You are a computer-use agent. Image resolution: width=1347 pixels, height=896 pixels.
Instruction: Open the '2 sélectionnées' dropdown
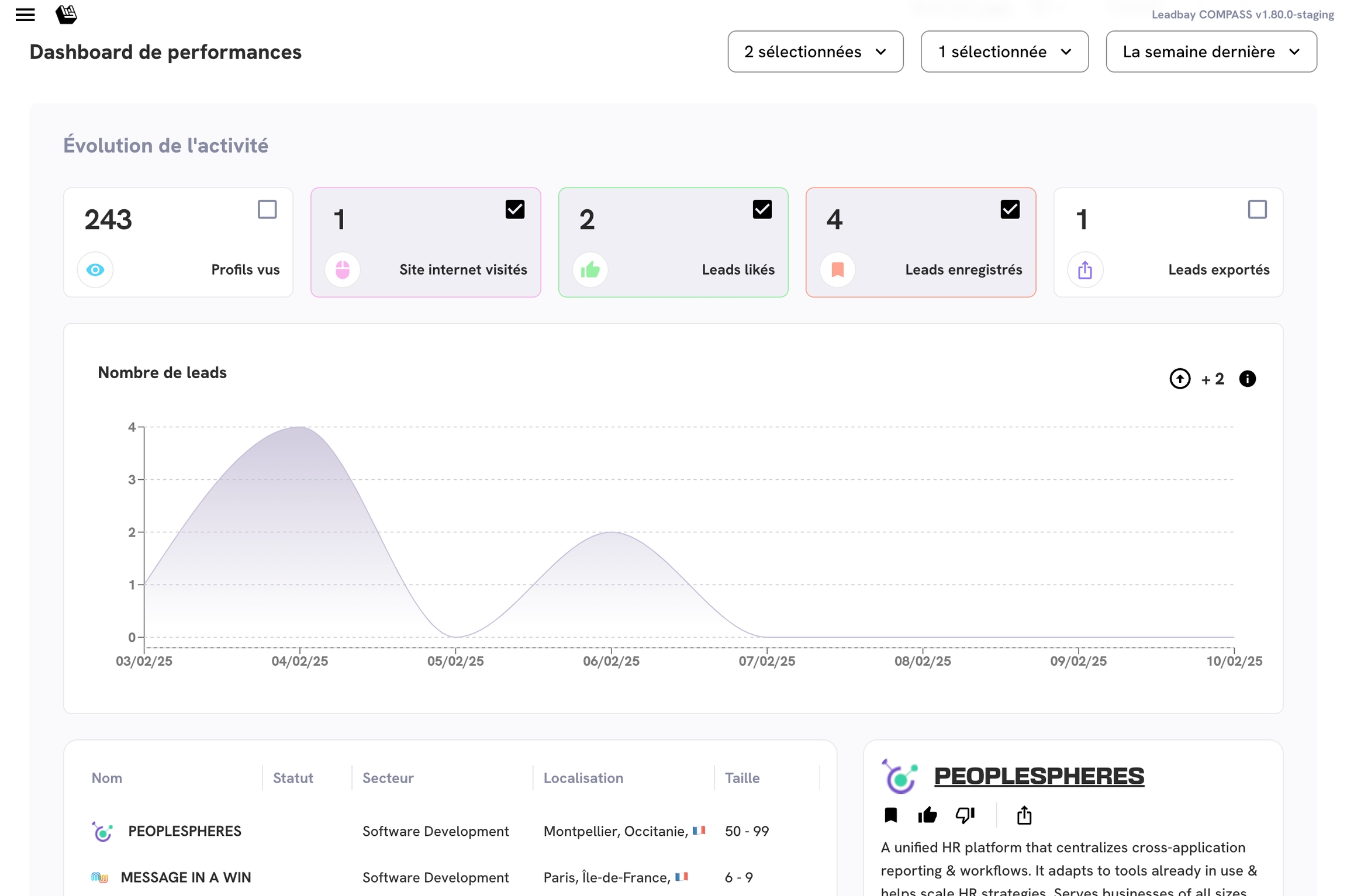pos(815,52)
